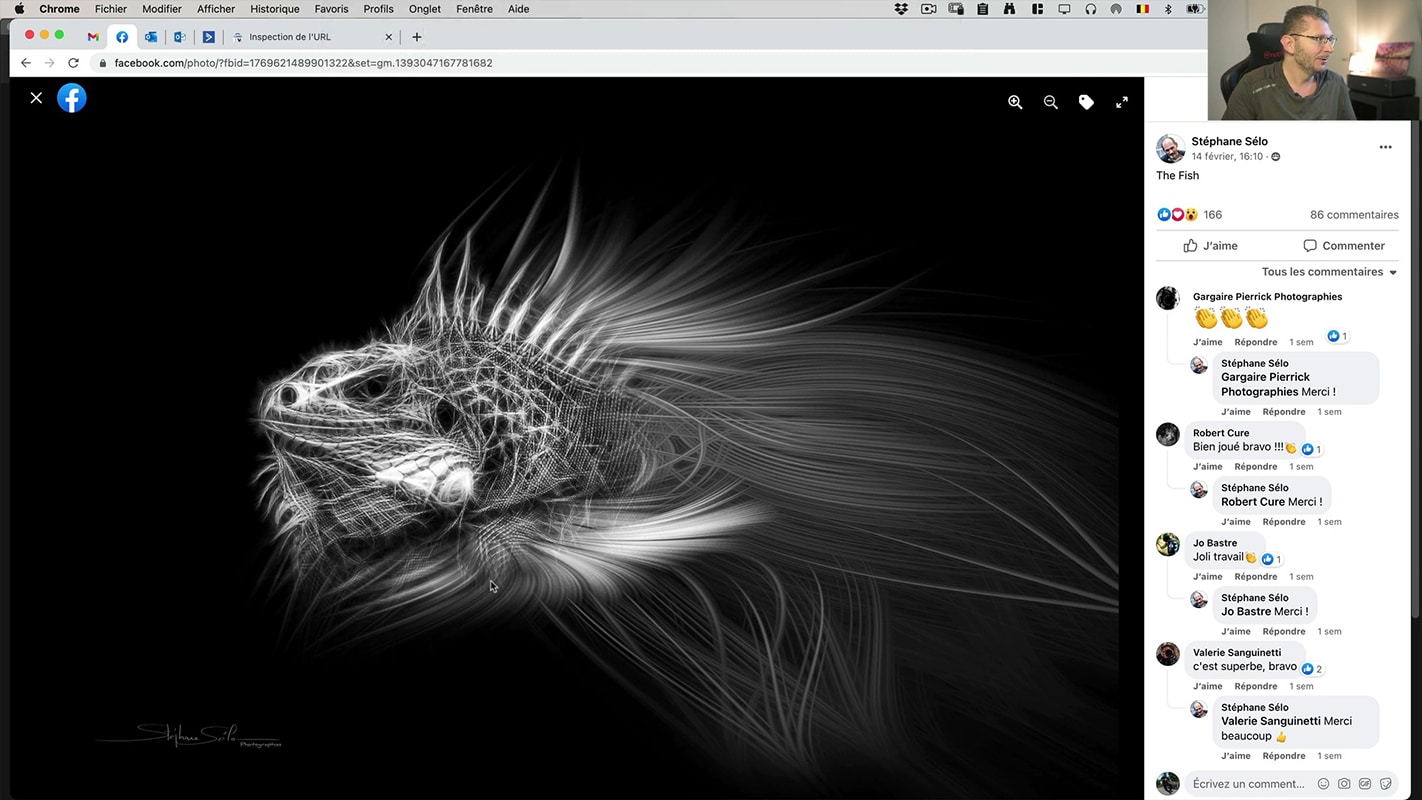Click Stéphane Sélo's profile picture in the post header
Image resolution: width=1422 pixels, height=800 pixels.
click(1171, 148)
